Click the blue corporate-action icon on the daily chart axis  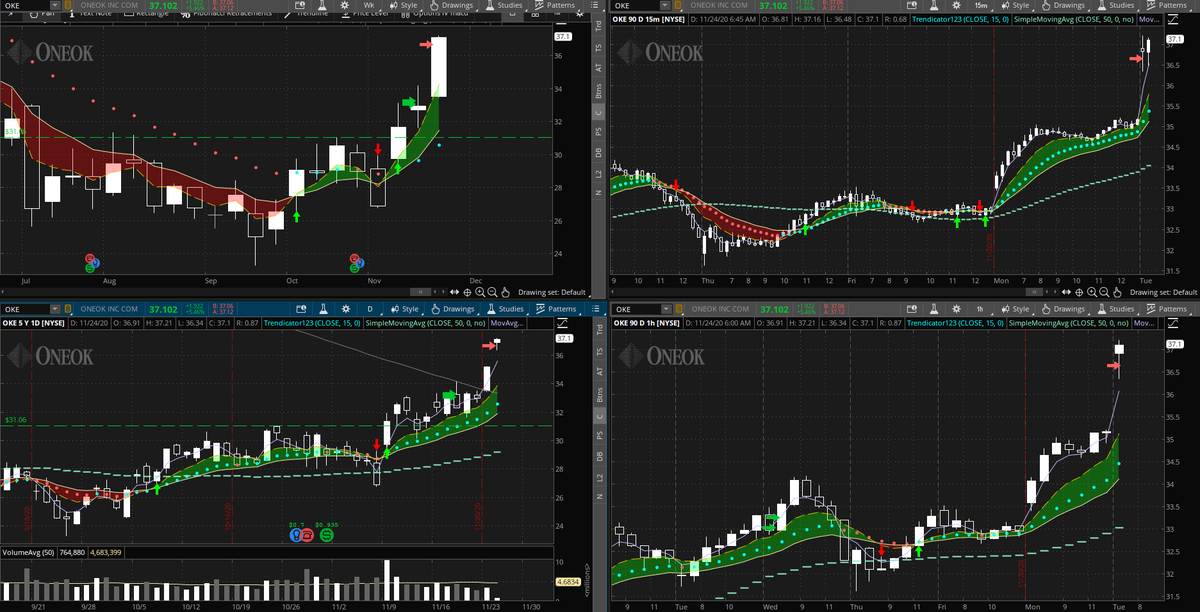coord(296,535)
